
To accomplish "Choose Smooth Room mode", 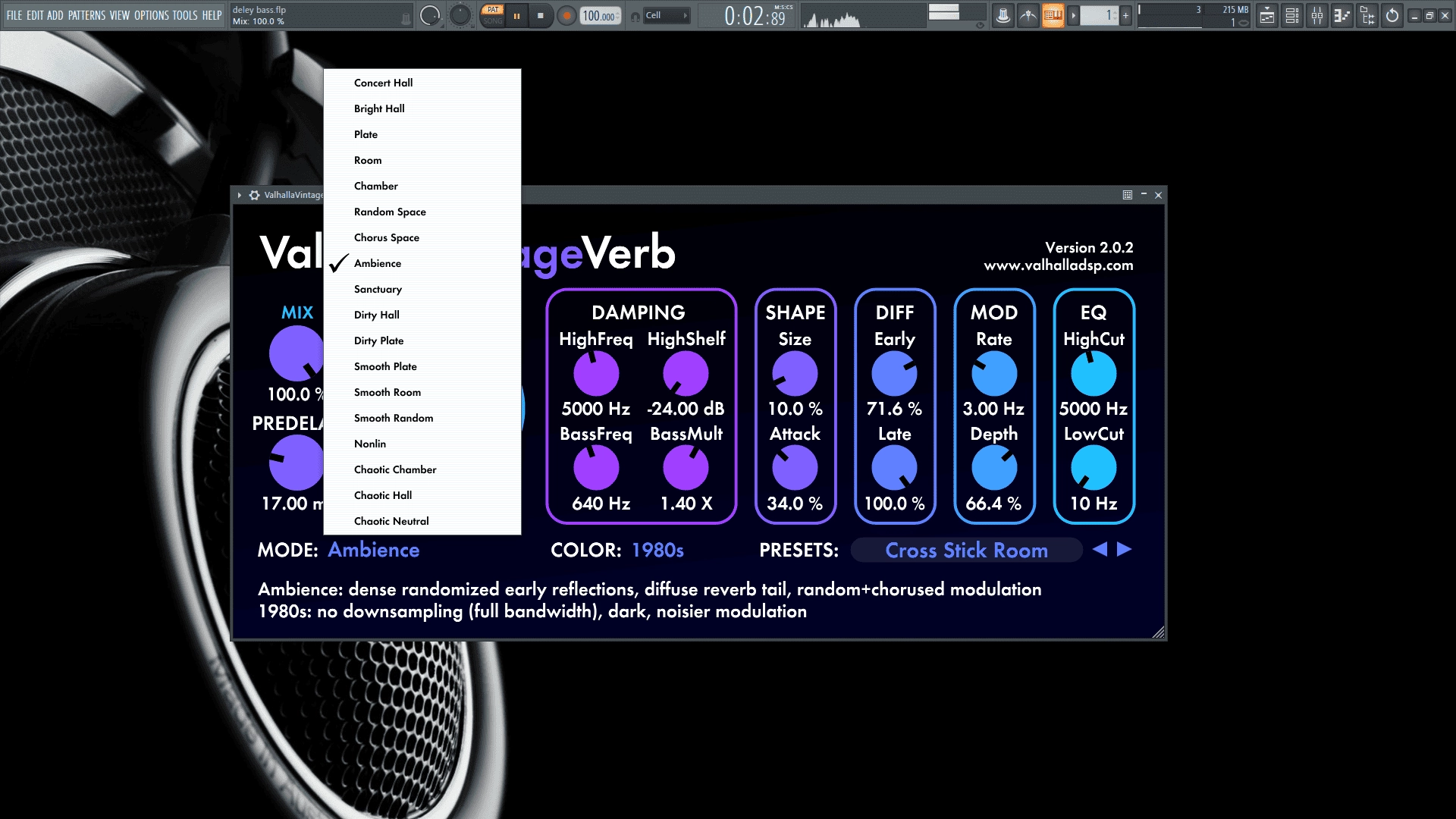I will coord(422,392).
